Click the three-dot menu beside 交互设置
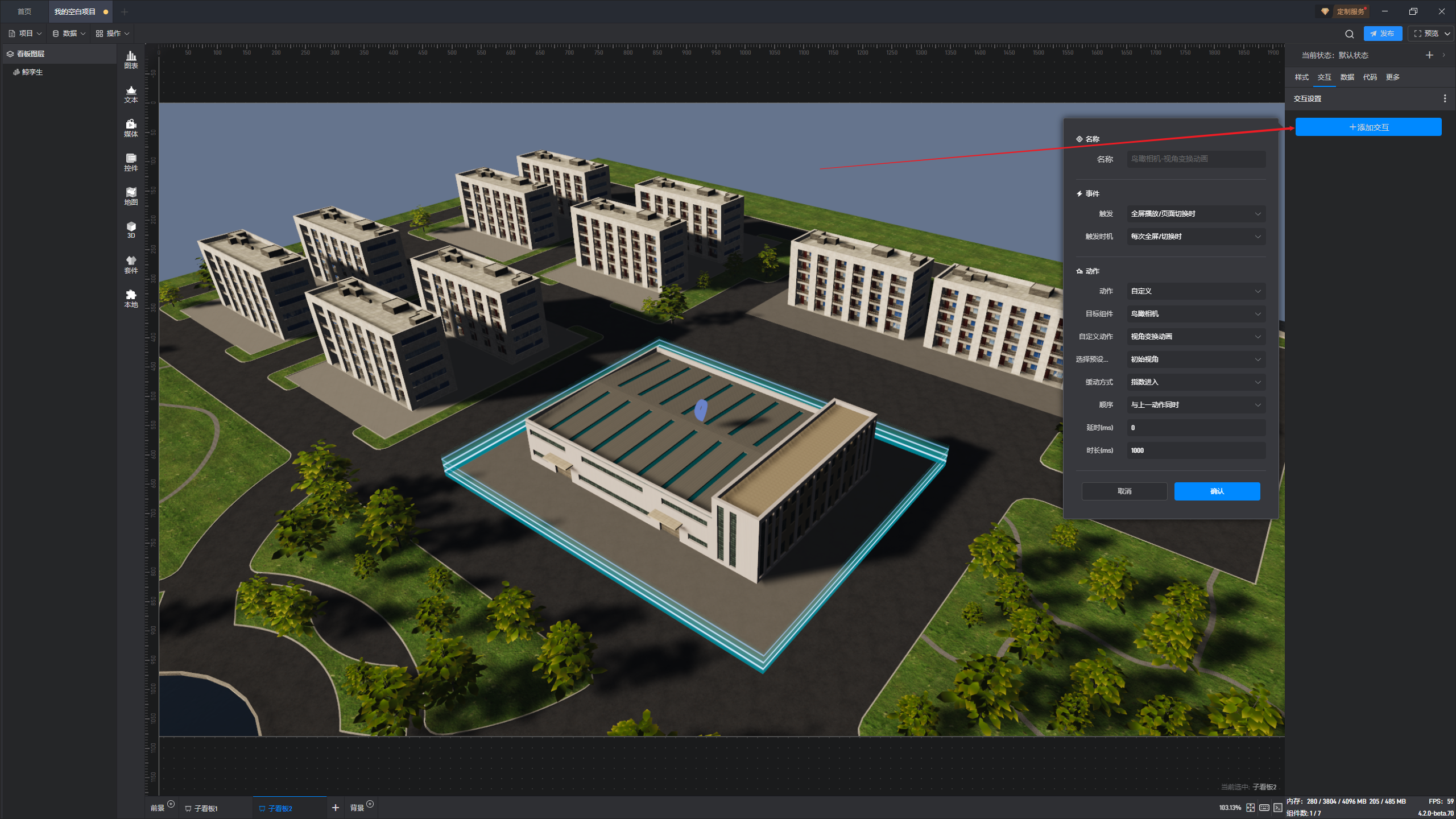Image resolution: width=1456 pixels, height=819 pixels. click(x=1445, y=98)
